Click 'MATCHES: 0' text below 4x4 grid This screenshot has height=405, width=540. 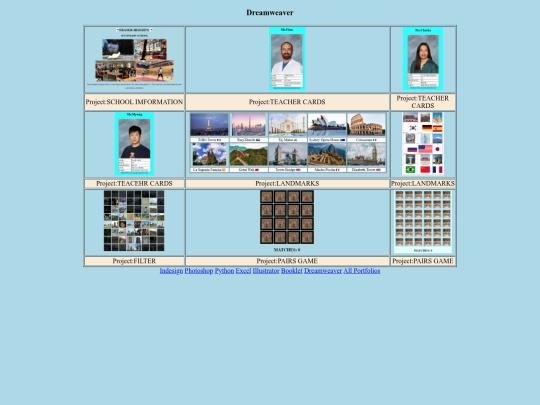tap(287, 250)
